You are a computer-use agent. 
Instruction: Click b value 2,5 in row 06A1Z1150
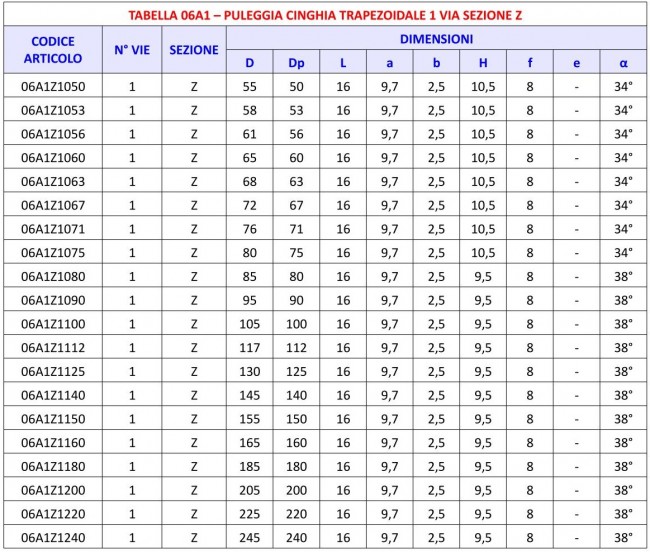point(437,419)
